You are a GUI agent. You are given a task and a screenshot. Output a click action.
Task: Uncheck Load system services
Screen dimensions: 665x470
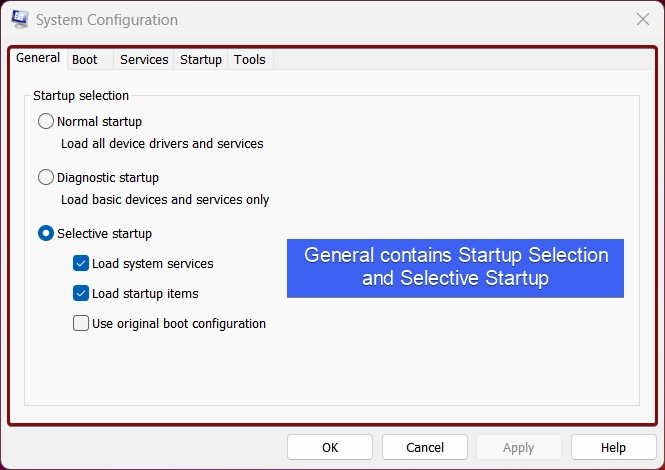point(81,263)
